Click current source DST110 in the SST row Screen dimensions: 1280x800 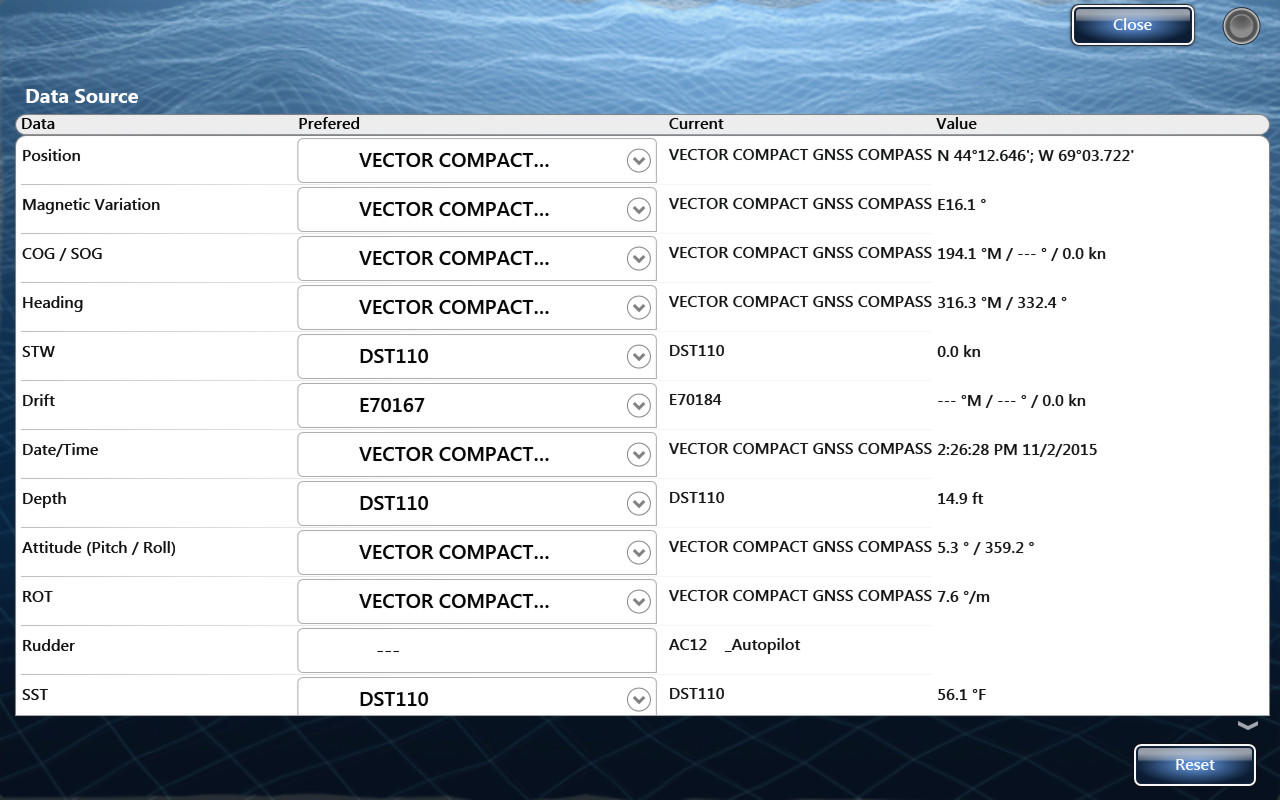coord(696,693)
